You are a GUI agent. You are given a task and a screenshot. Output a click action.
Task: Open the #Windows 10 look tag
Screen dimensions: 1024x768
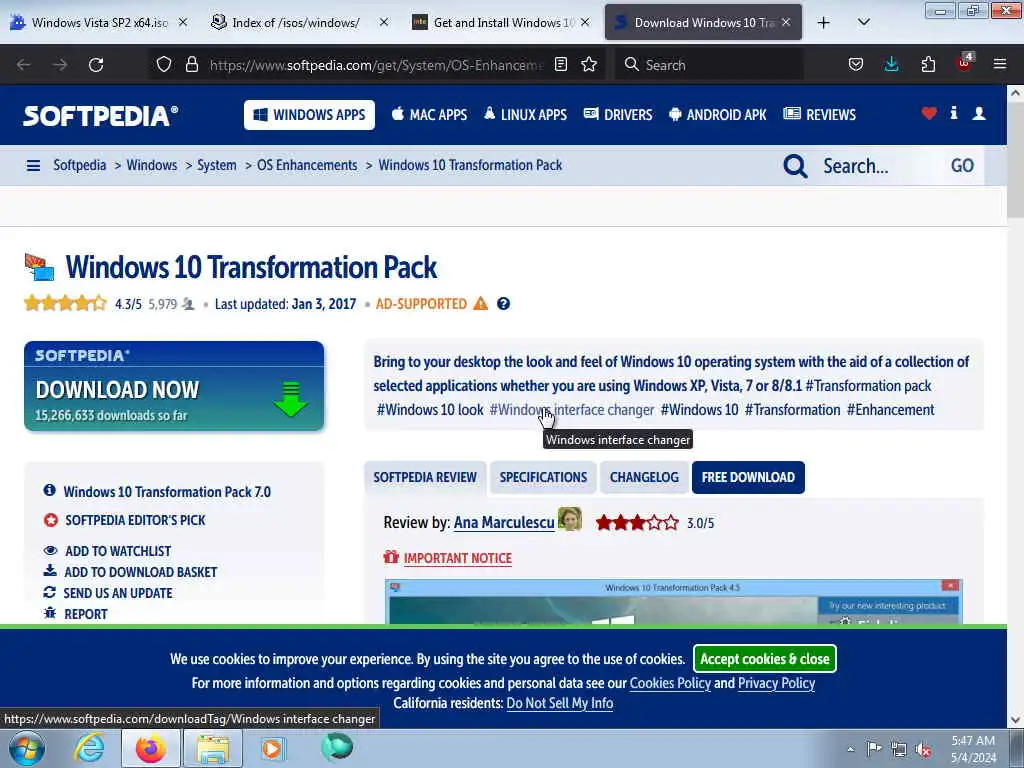[430, 410]
